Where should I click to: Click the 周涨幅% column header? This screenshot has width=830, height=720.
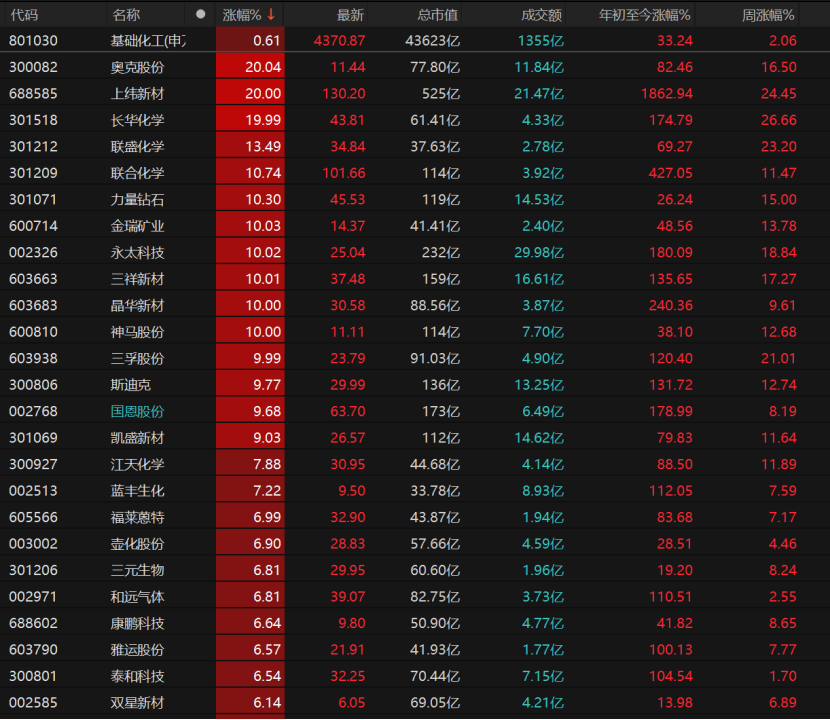click(x=768, y=15)
